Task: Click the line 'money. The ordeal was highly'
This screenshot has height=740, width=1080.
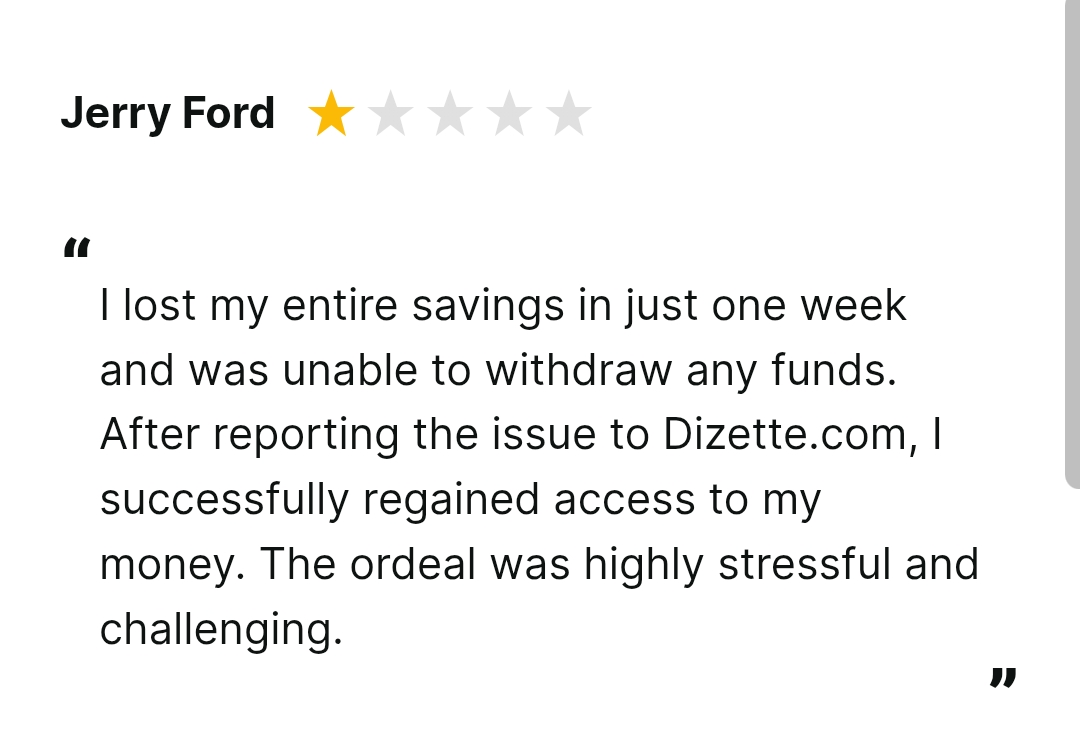Action: pyautogui.click(x=539, y=564)
